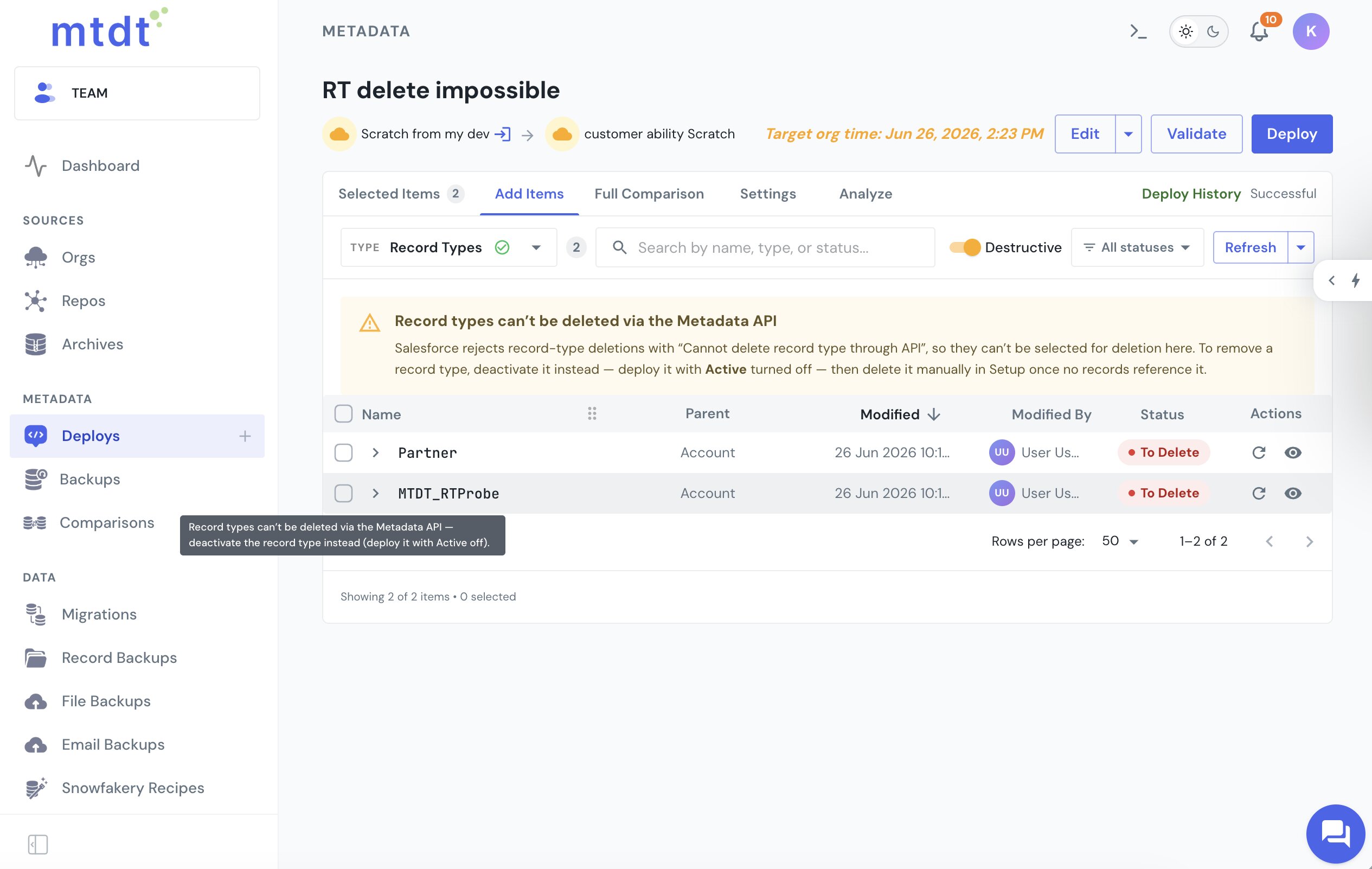Expand side panel chevron
This screenshot has height=869, width=1372.
tap(1331, 280)
